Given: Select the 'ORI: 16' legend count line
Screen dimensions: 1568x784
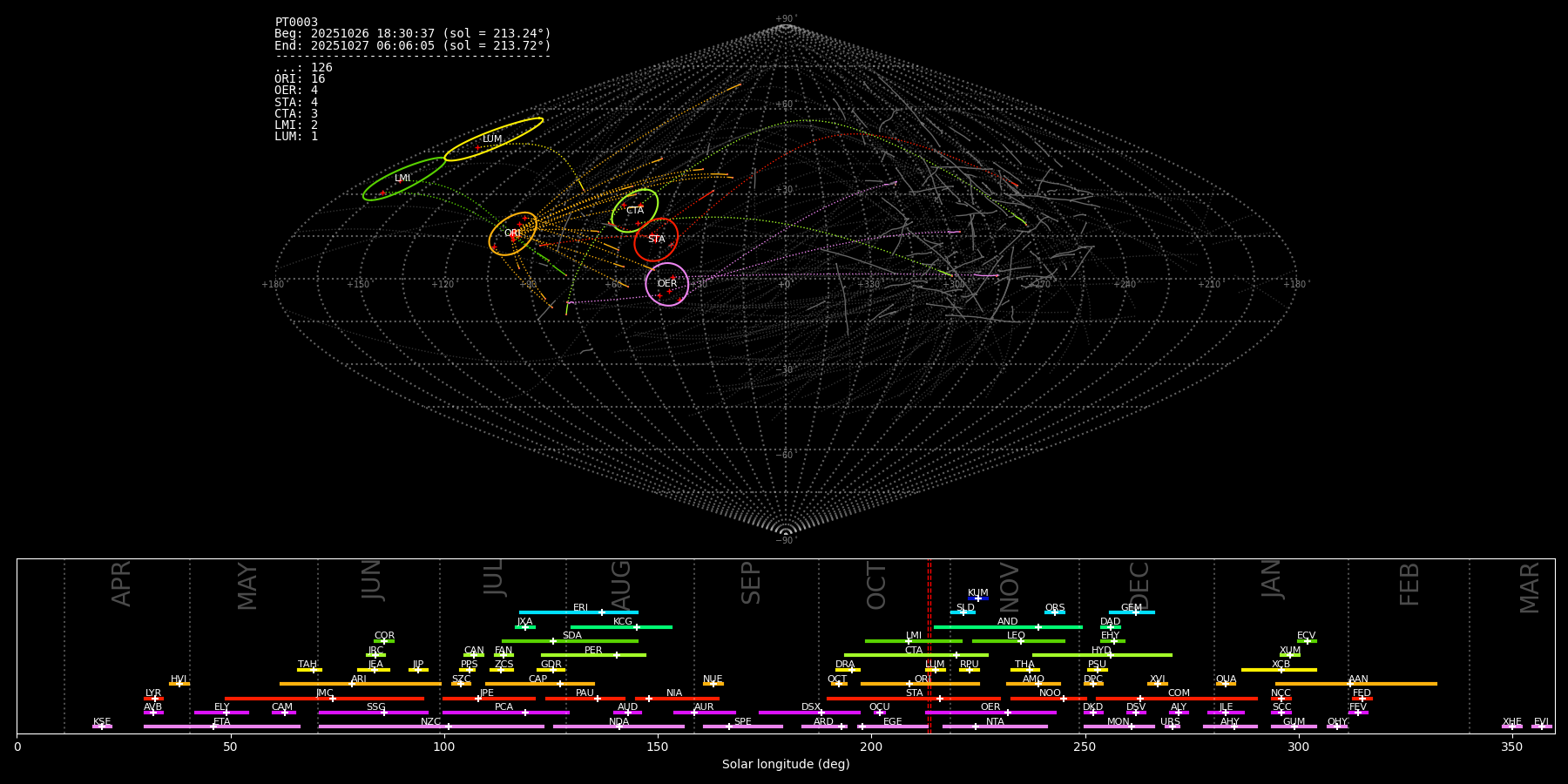Looking at the screenshot, I should click(300, 79).
